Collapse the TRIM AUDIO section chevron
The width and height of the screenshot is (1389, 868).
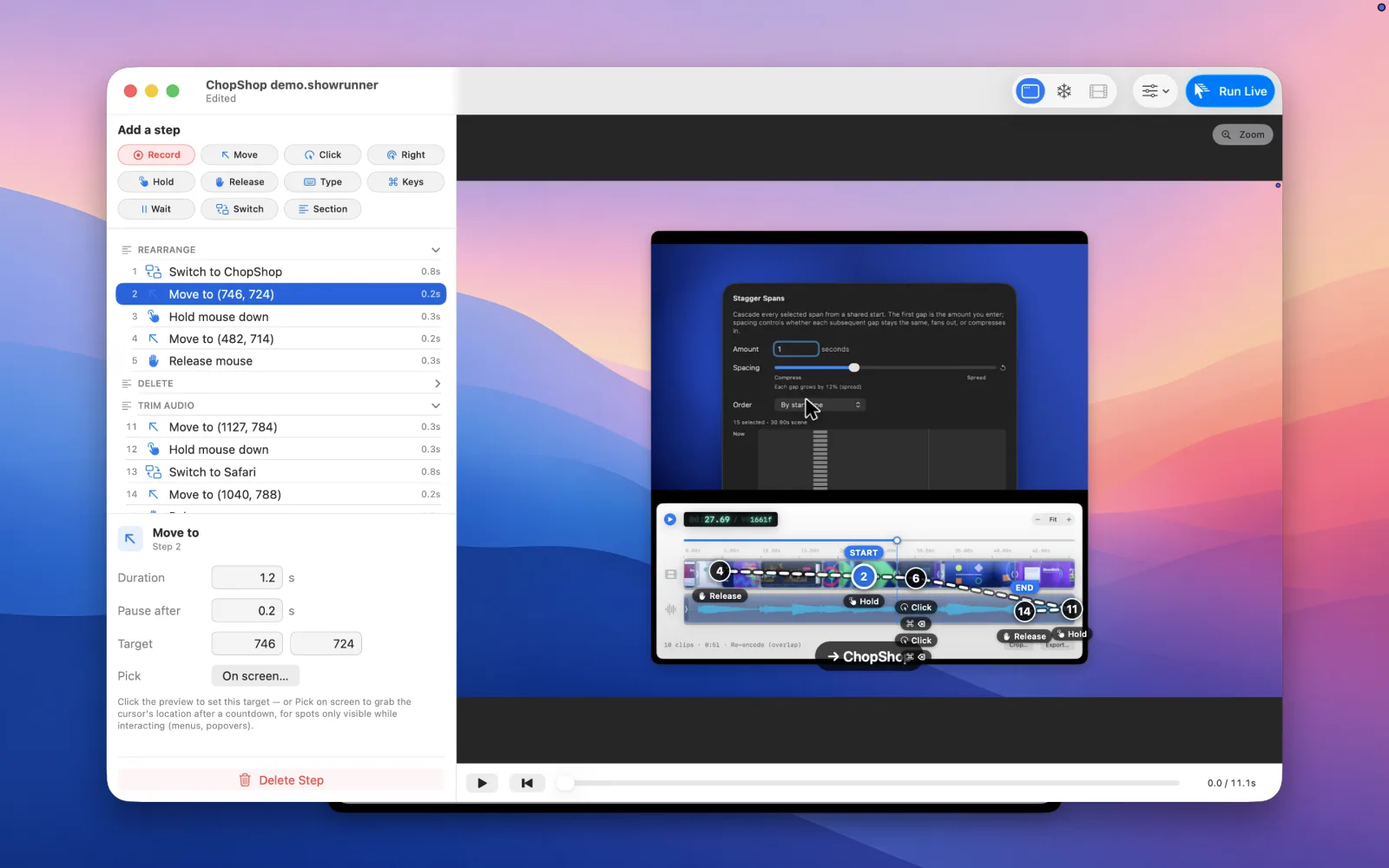coord(436,405)
